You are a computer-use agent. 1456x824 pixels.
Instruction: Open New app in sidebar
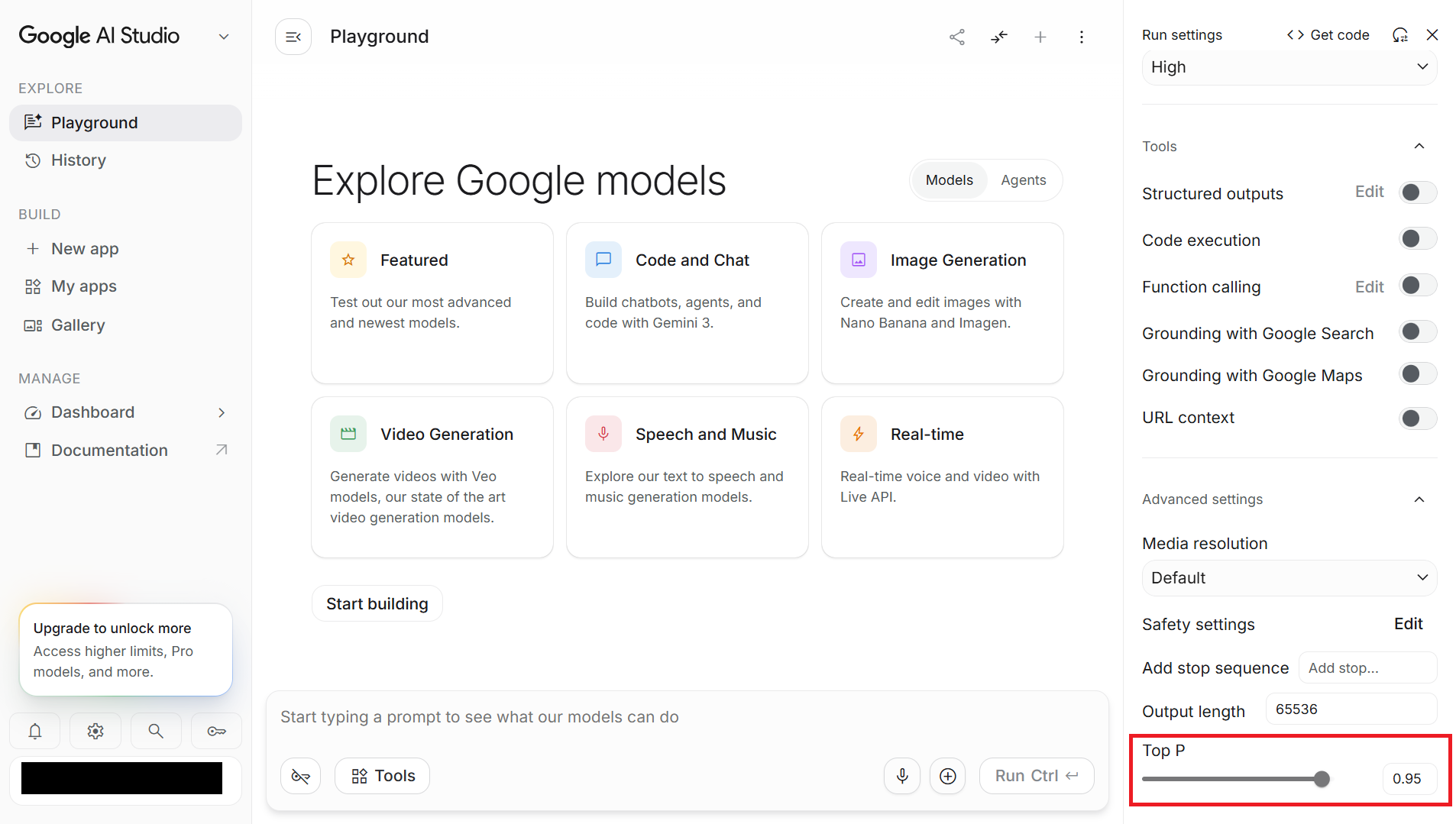[x=125, y=249]
